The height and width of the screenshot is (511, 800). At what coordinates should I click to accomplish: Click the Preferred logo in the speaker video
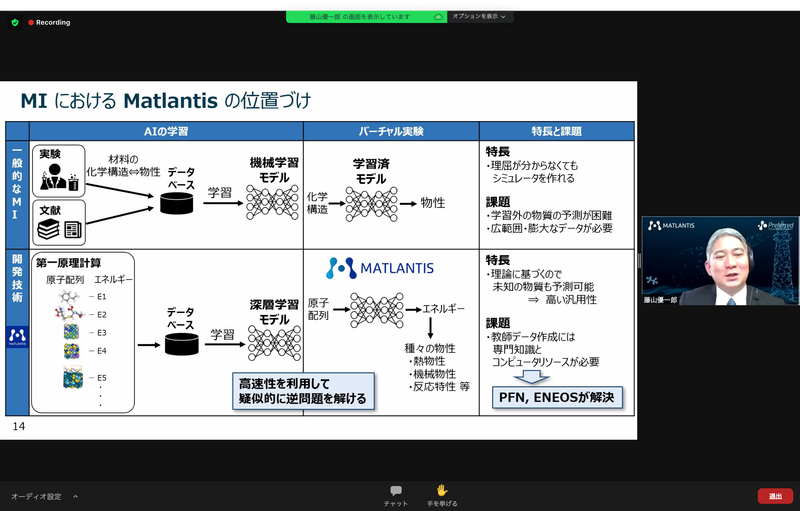pos(776,225)
